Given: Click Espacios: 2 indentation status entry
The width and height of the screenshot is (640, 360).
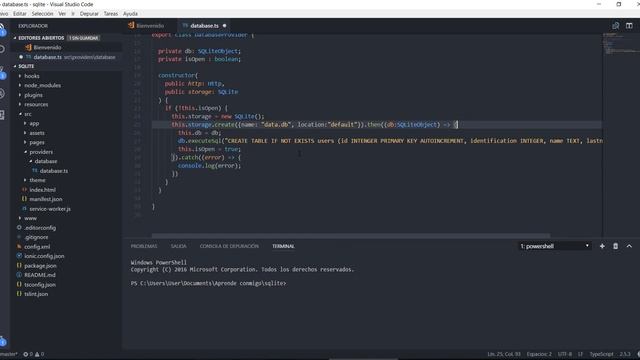Looking at the screenshot, I should coord(539,354).
